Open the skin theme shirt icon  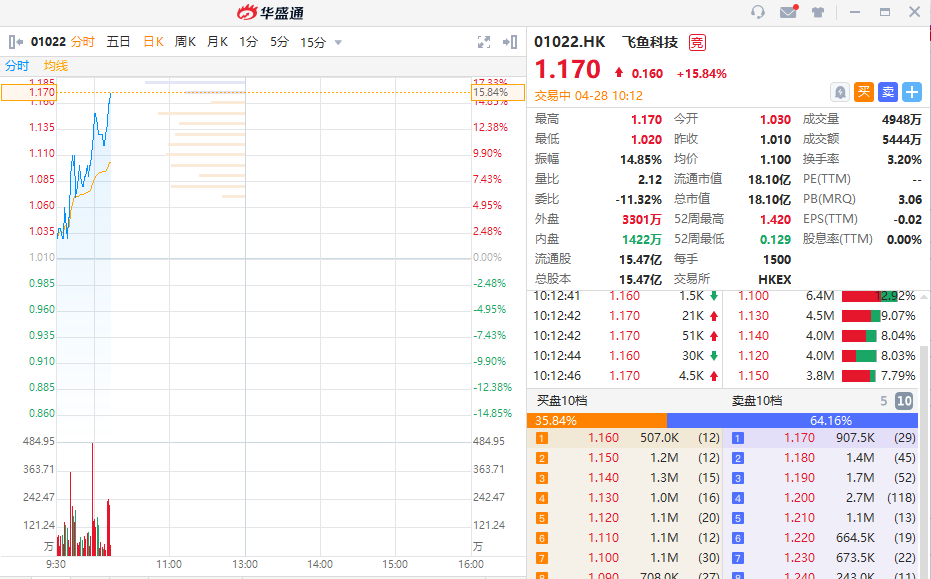coord(818,12)
